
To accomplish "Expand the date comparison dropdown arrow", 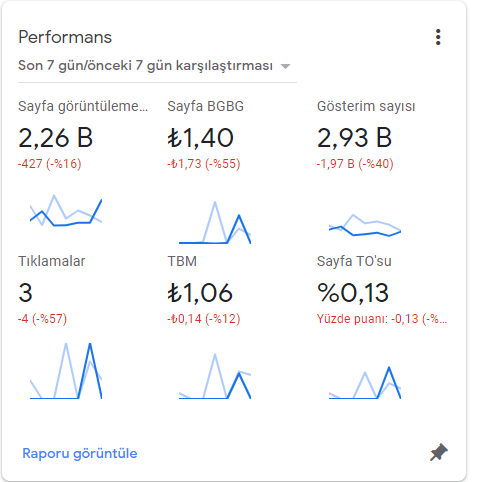I will [x=285, y=66].
